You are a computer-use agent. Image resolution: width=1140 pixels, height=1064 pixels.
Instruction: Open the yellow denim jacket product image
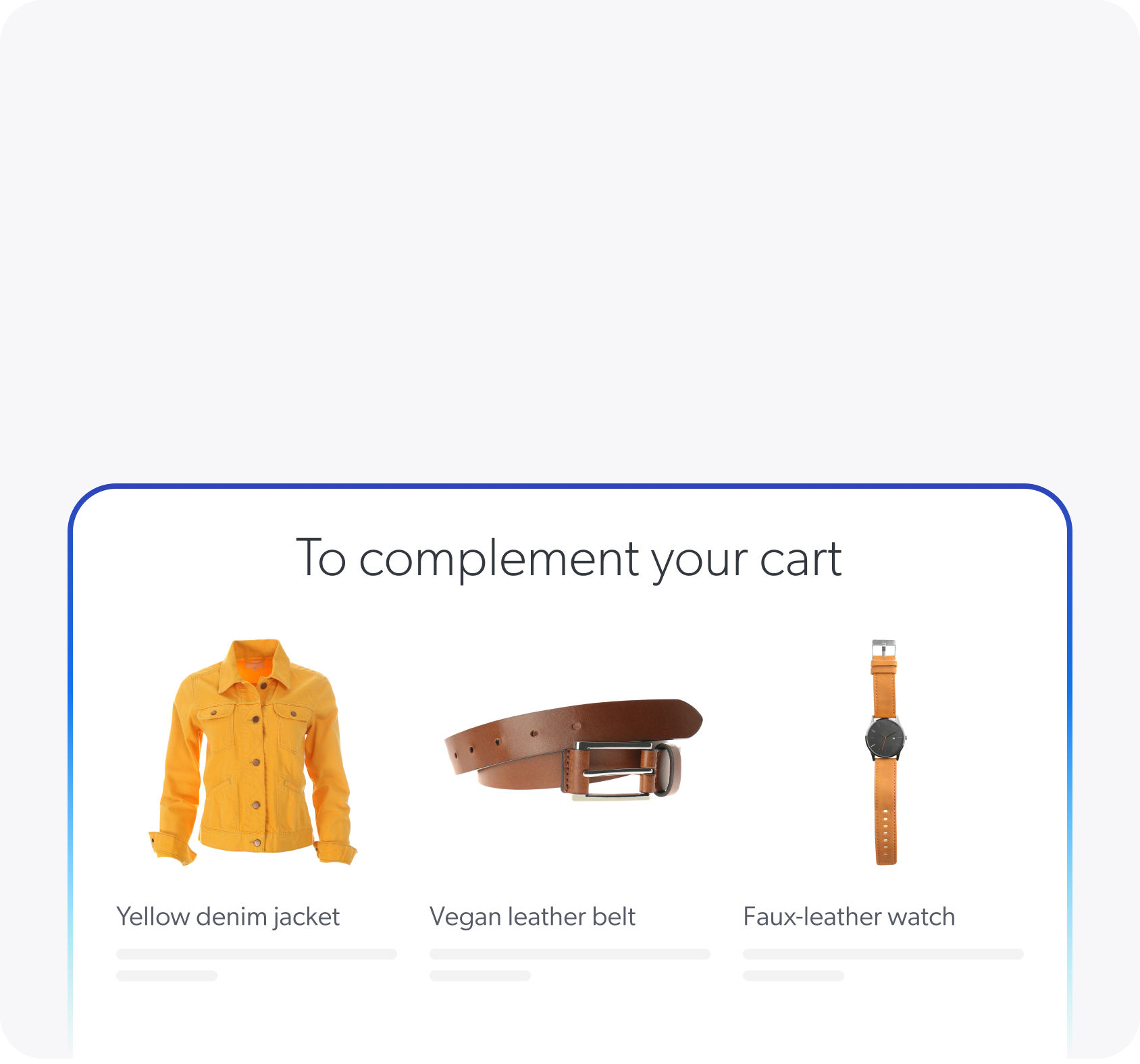coord(253,752)
